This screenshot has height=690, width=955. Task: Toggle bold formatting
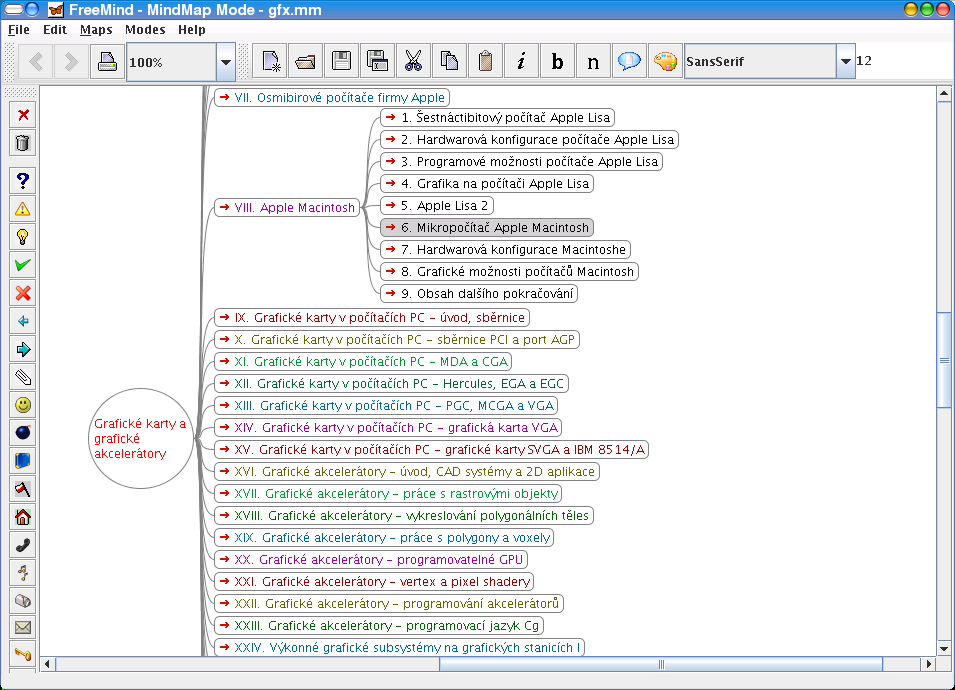click(x=557, y=62)
